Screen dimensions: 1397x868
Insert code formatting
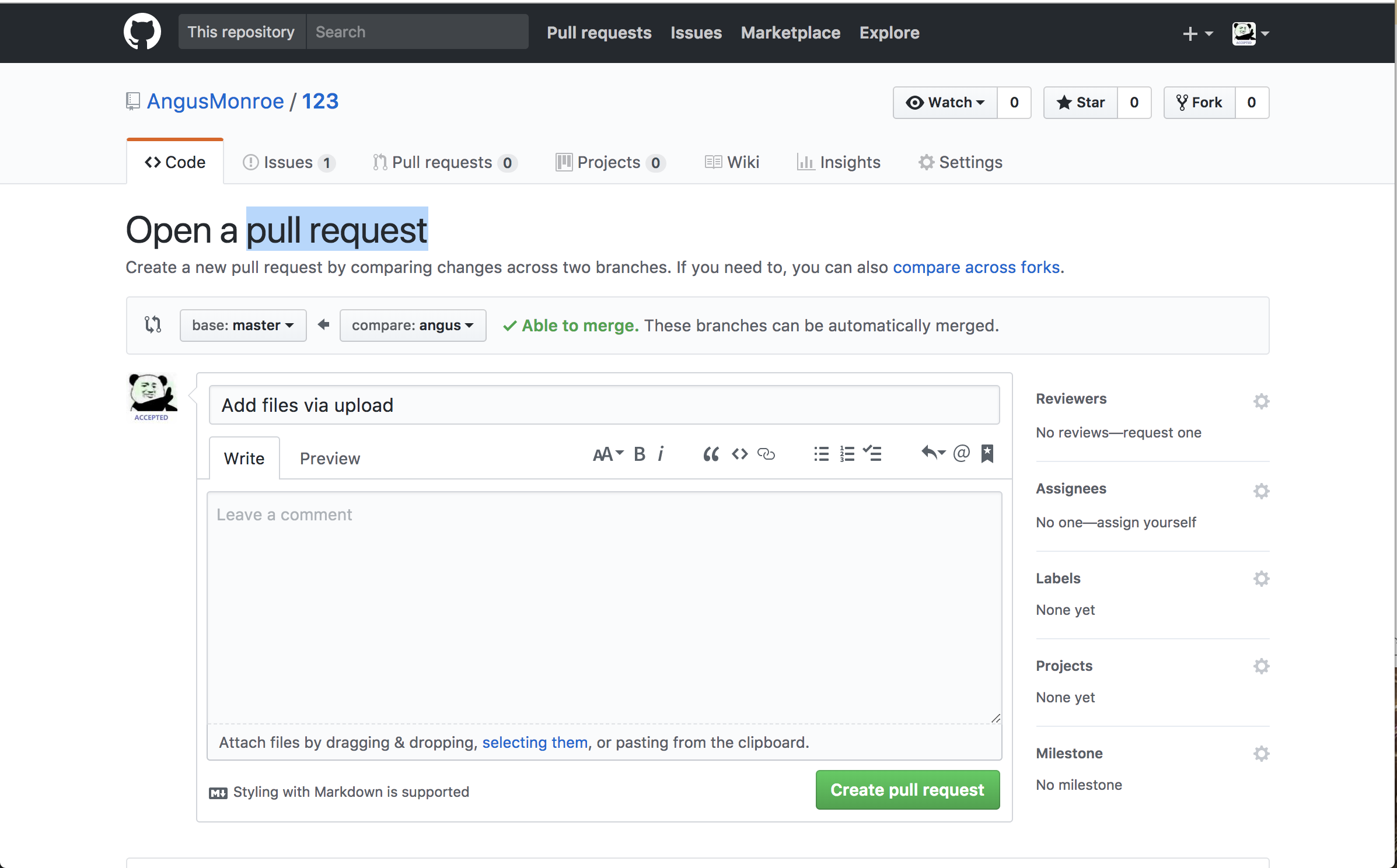point(739,454)
